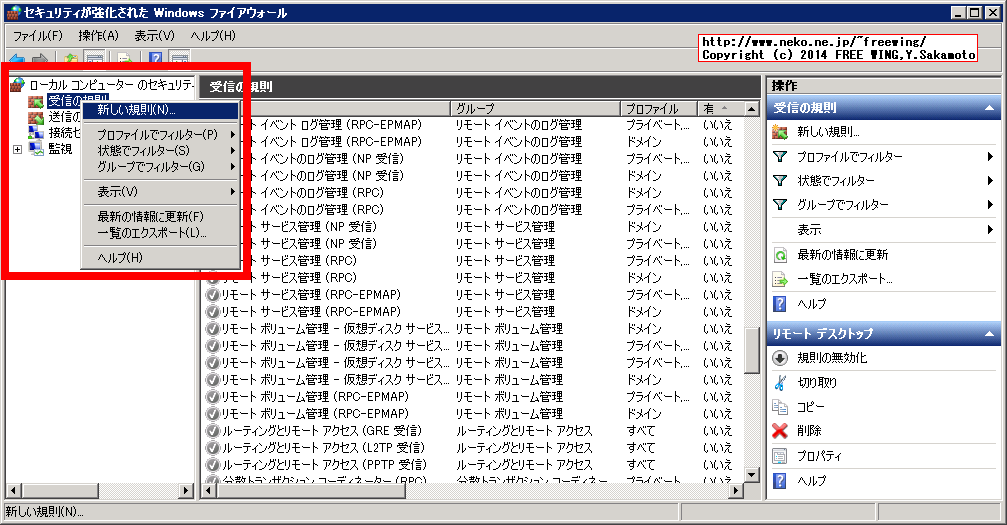Open arrow beside グループでフィルター in actions pane
The height and width of the screenshot is (525, 1007).
tap(990, 204)
